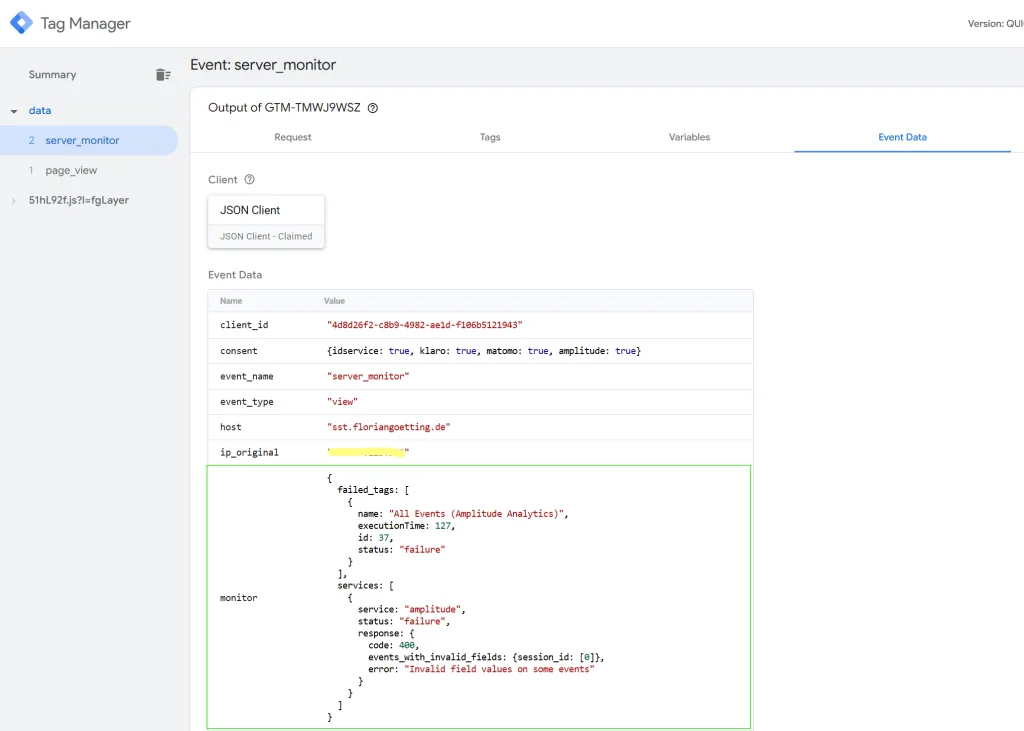
Task: Open the Variables tab
Action: pos(689,137)
